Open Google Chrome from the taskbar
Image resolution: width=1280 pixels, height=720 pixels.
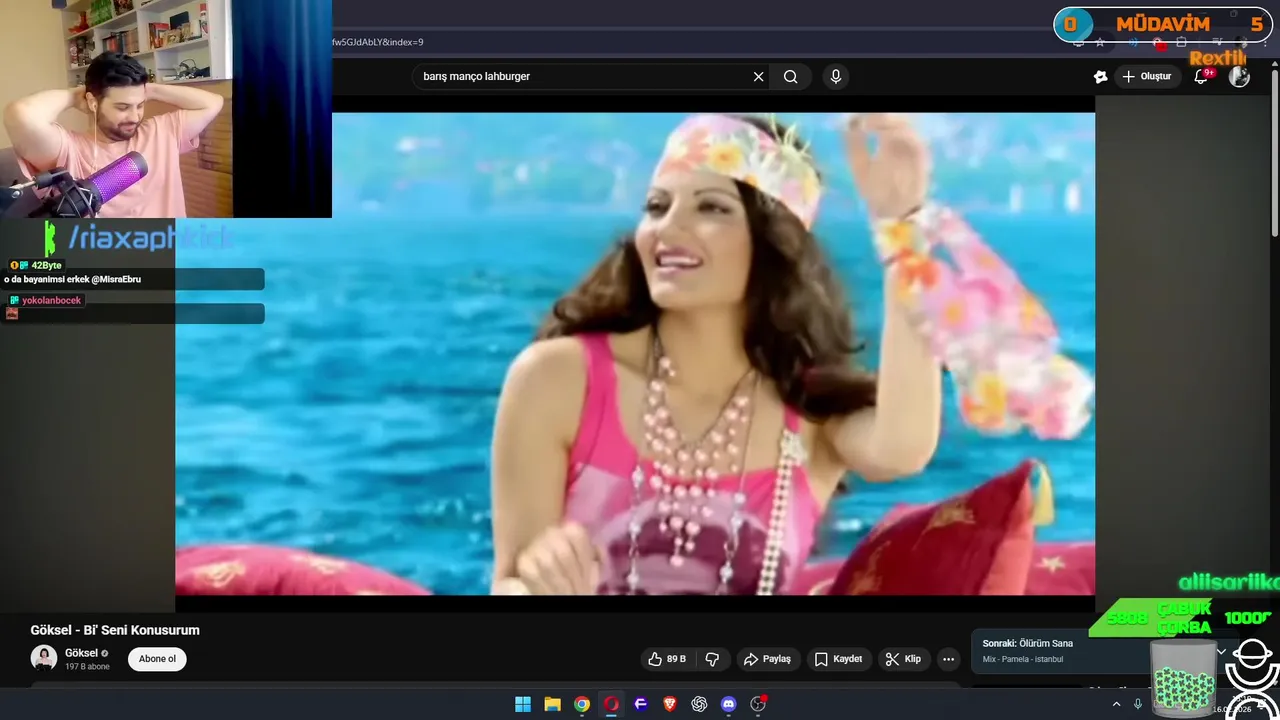click(x=582, y=704)
